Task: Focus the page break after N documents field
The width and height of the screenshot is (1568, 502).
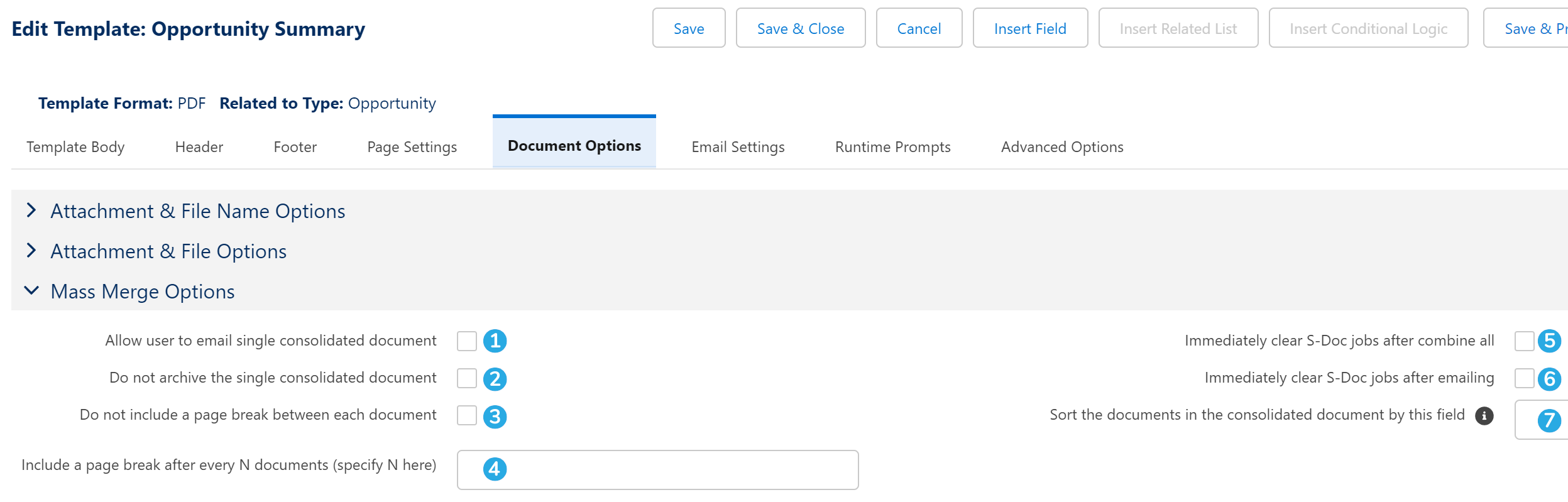Action: pos(657,470)
